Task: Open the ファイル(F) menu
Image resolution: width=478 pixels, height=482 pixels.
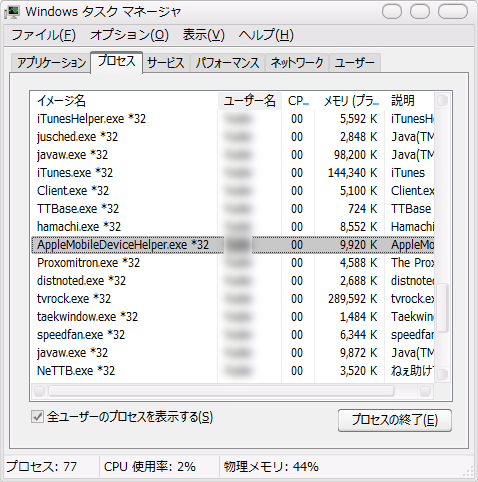Action: (x=44, y=35)
